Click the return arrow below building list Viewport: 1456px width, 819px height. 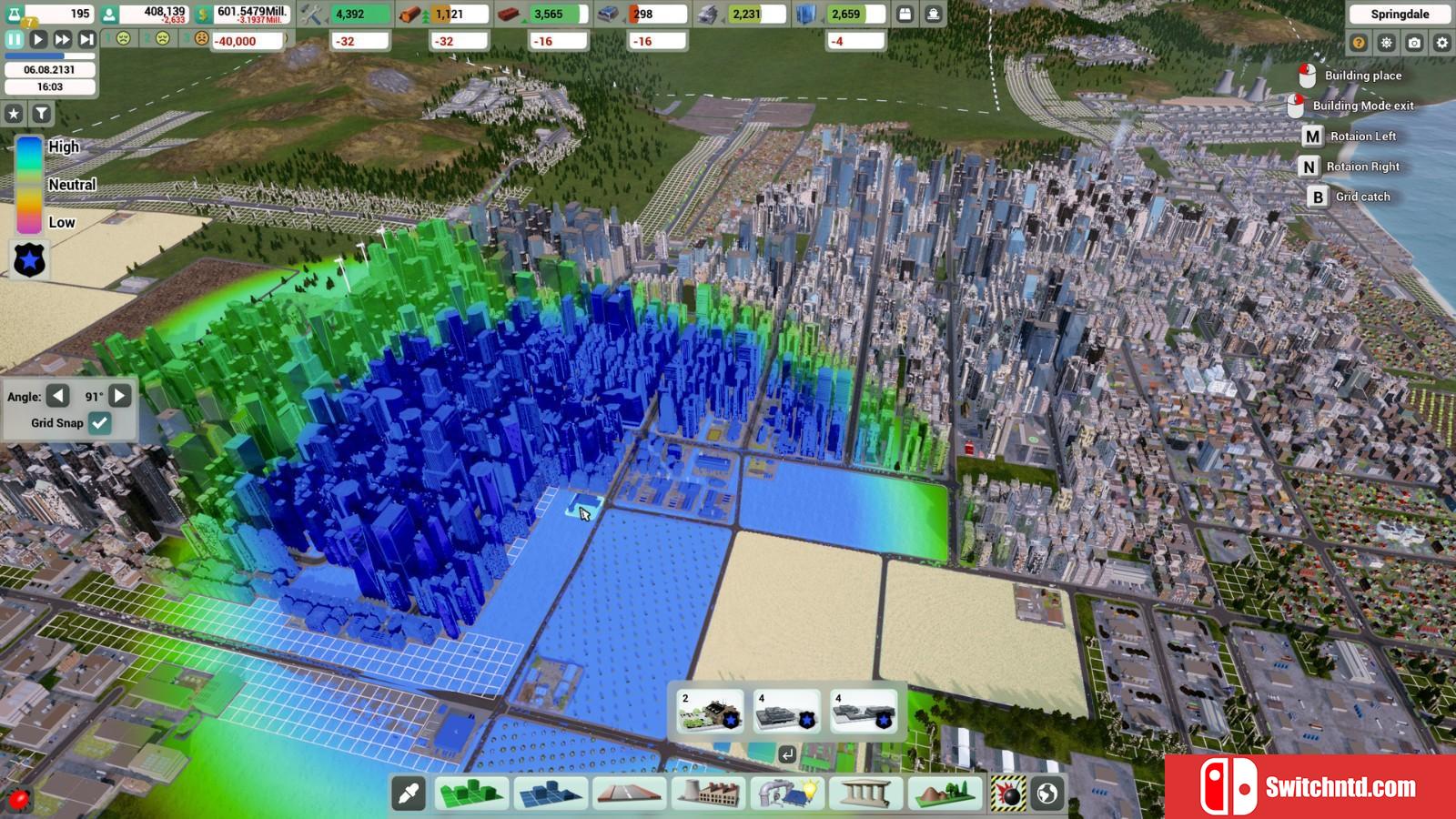click(787, 754)
